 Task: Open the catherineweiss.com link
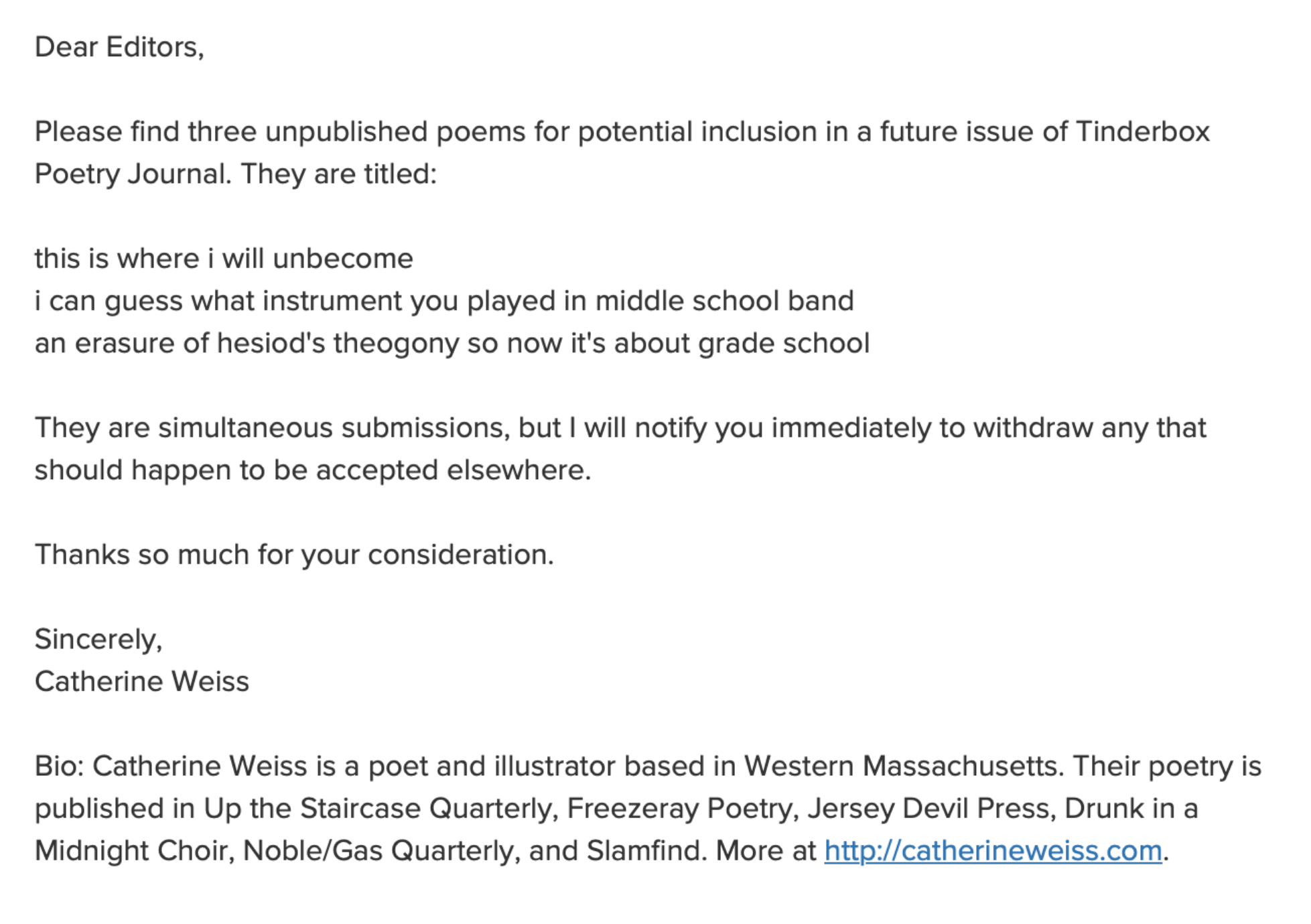click(992, 851)
